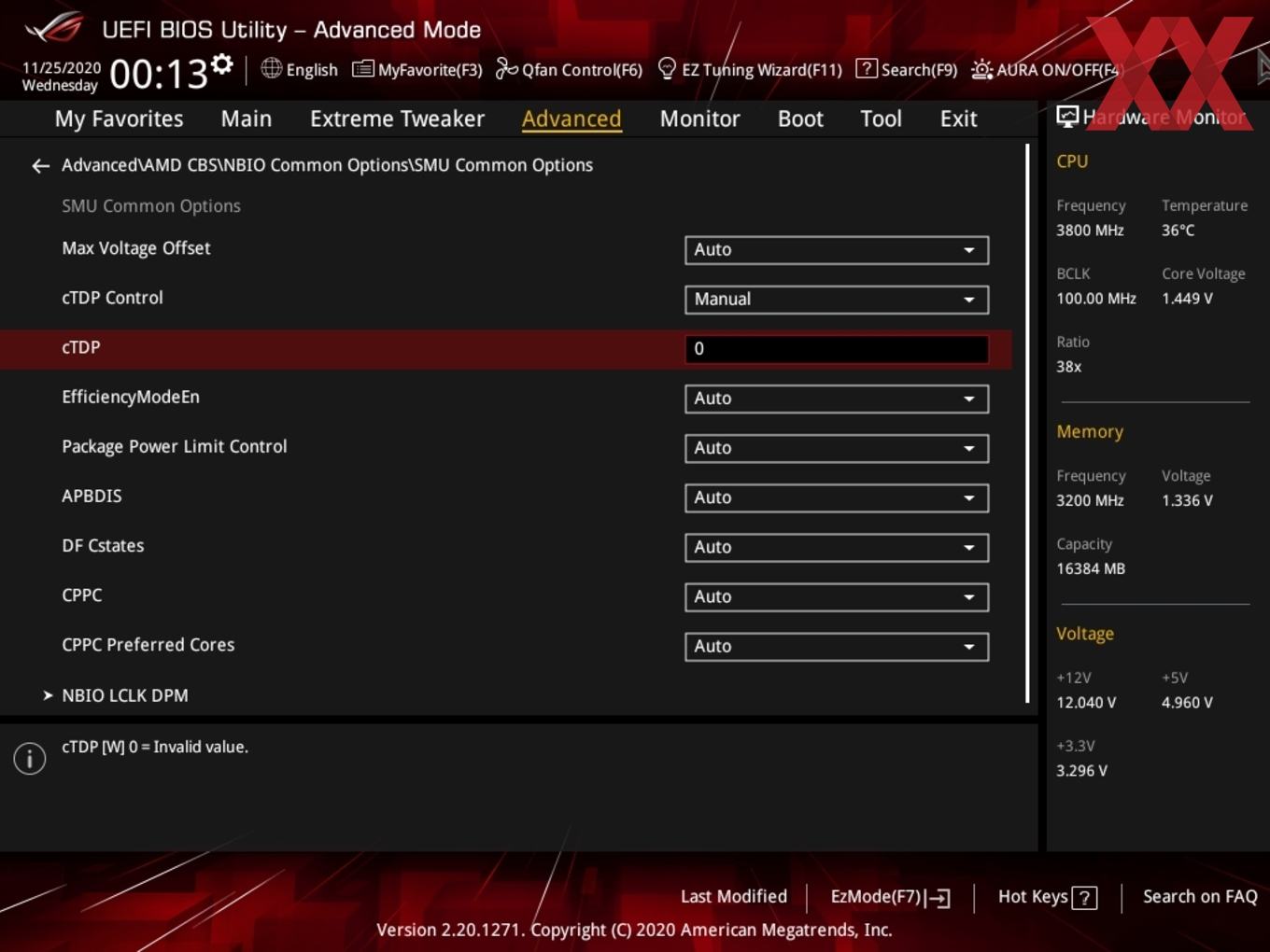Screen dimensions: 1270x952
Task: Click English language label
Action: click(x=312, y=70)
